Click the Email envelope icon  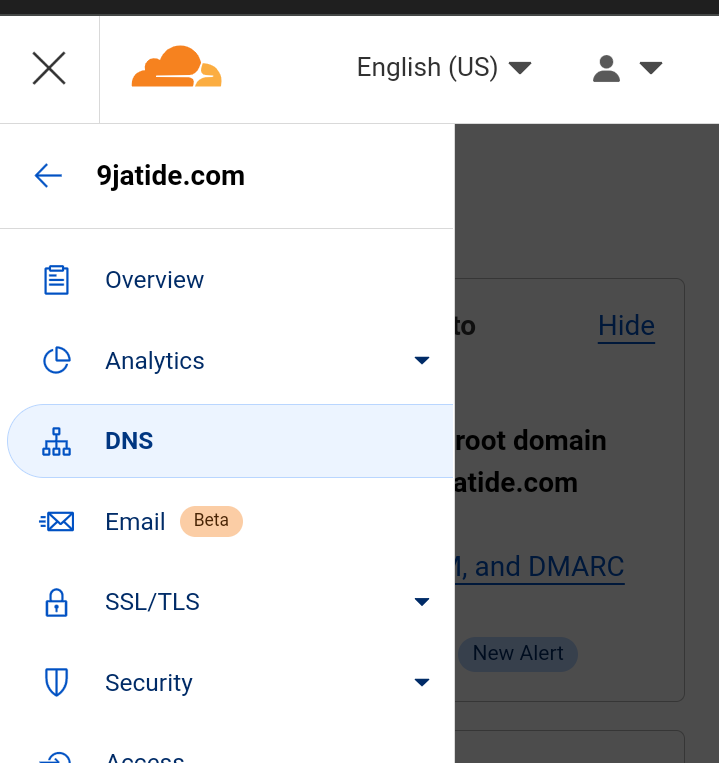coord(56,522)
